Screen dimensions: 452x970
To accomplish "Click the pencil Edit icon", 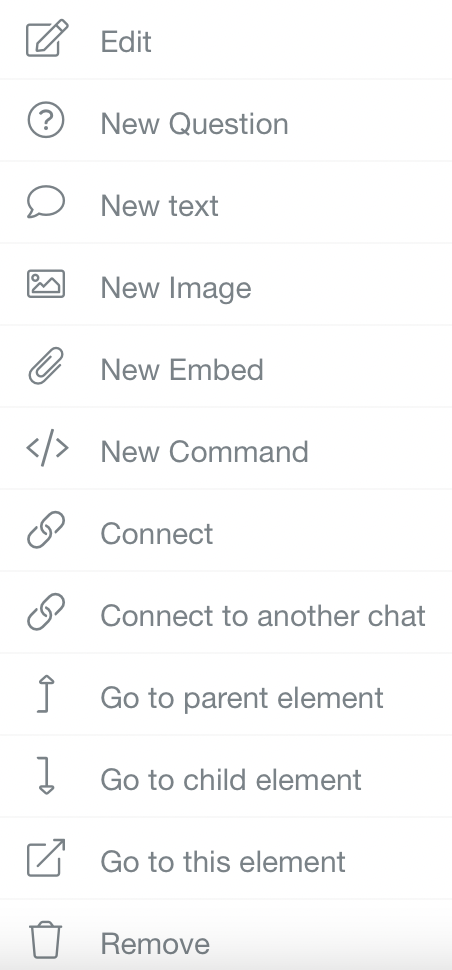I will pos(46,38).
